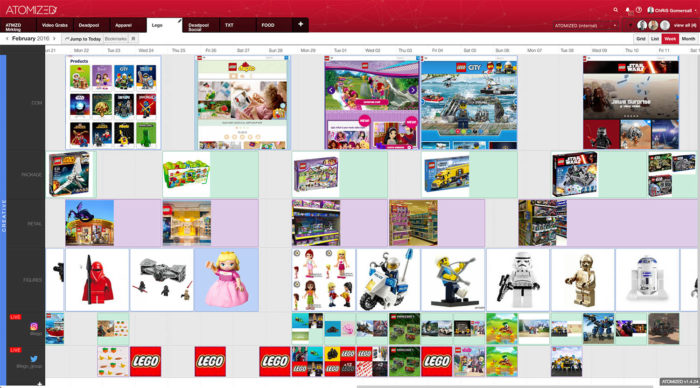This screenshot has width=700, height=388.
Task: Open the Bookmarks button
Action: (x=116, y=39)
